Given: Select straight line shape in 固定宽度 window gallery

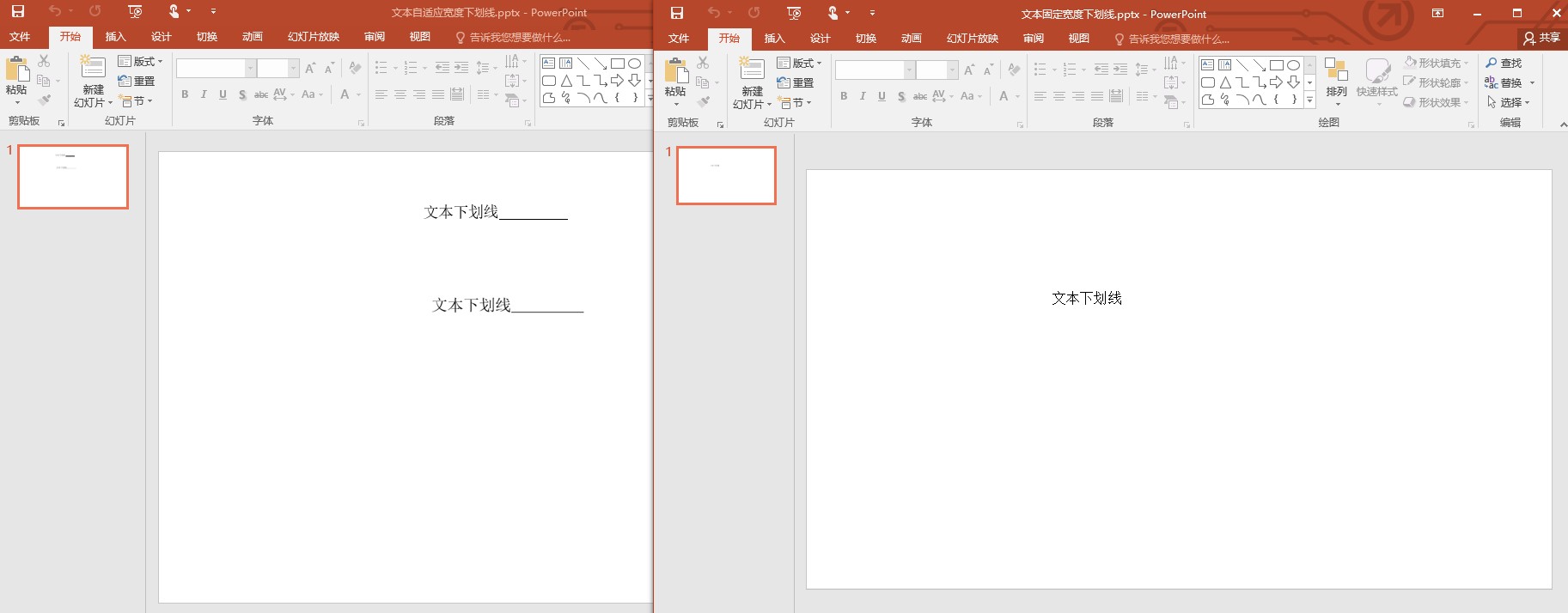Looking at the screenshot, I should [x=1242, y=65].
